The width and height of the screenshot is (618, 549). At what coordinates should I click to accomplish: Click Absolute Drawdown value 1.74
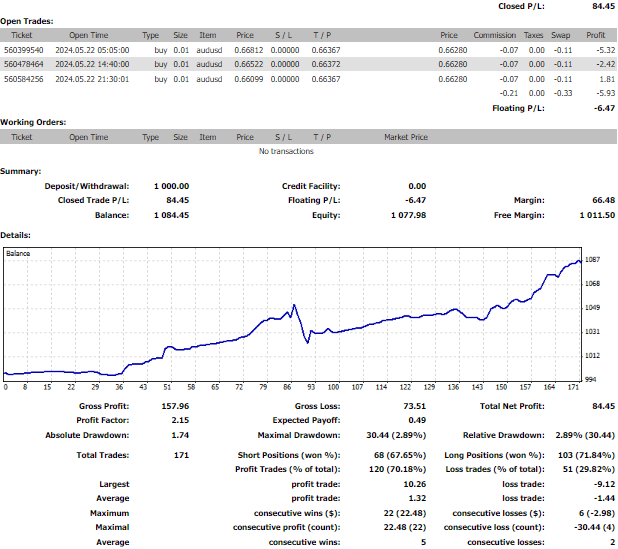(180, 435)
